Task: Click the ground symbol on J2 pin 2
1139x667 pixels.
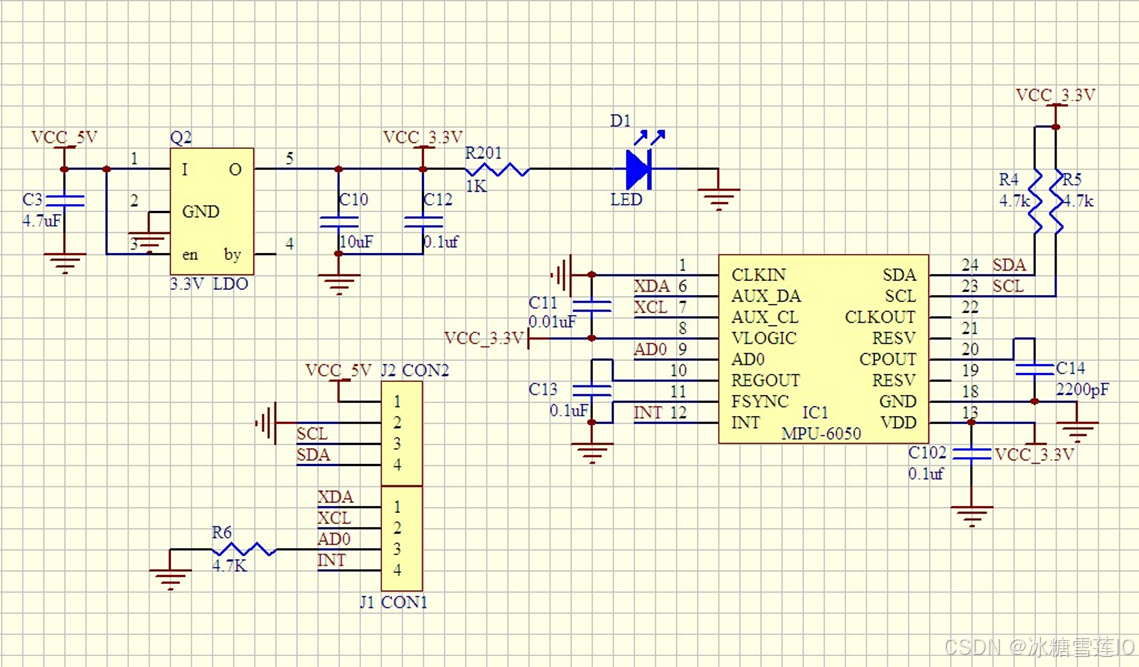Action: (267, 422)
